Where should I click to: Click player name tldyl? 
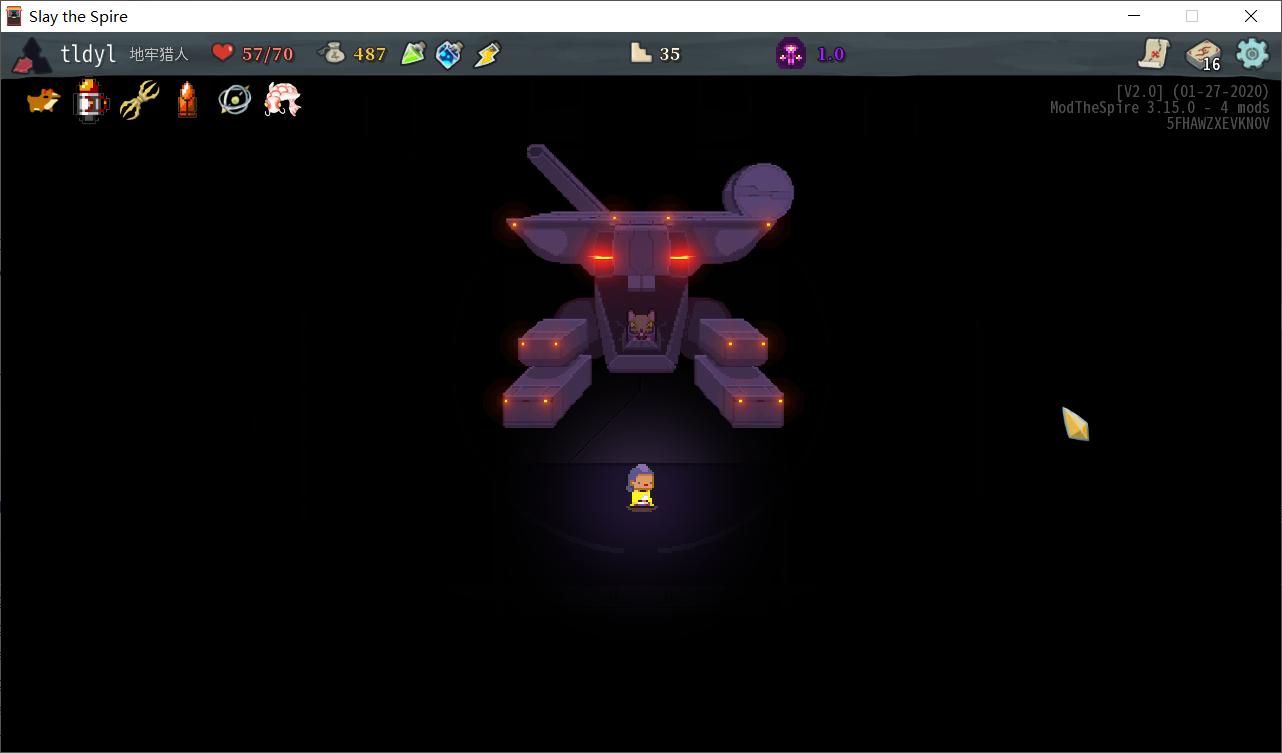pyautogui.click(x=88, y=54)
